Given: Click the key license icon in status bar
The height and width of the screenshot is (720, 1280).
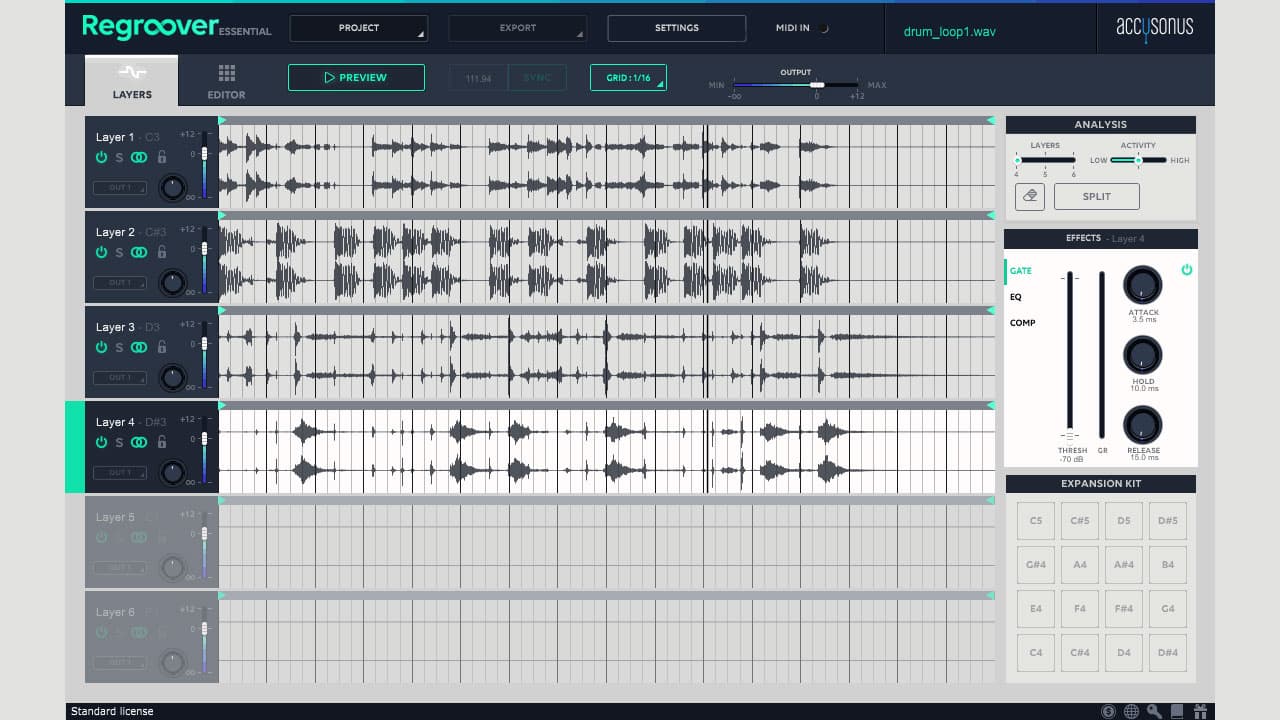Looking at the screenshot, I should (1155, 711).
